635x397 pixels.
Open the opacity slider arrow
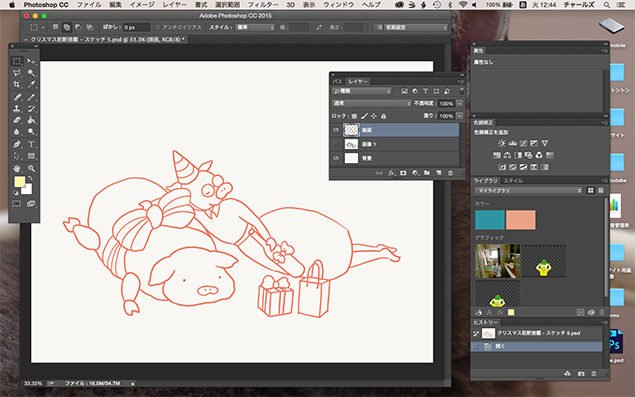click(x=460, y=104)
